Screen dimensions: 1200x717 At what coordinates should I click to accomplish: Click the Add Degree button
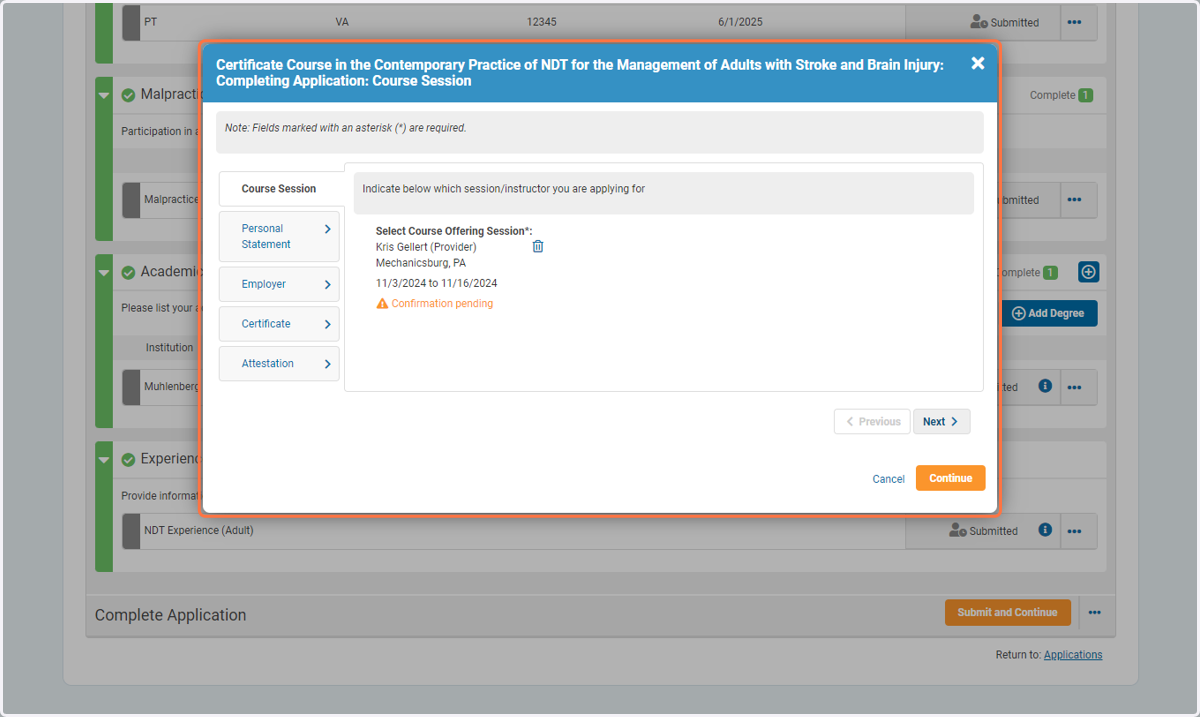click(1049, 313)
